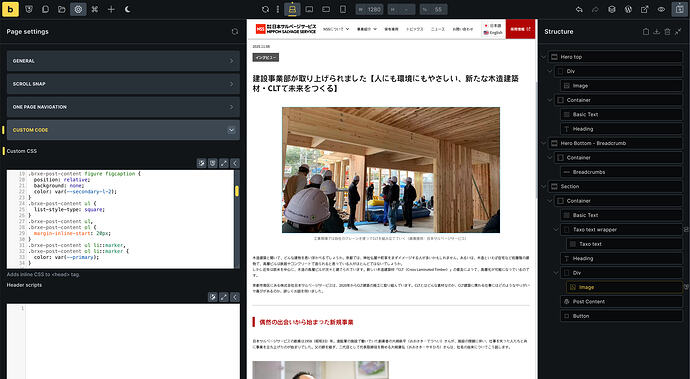Click the chevron icon above Custom CSS editor
Viewport: 690px width, 379px height.
[x=235, y=163]
